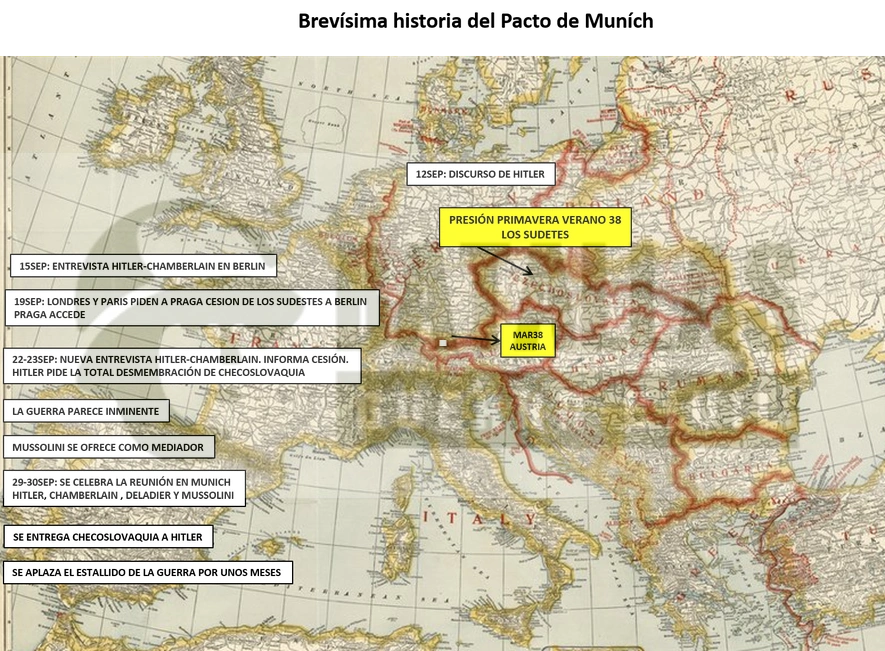Click the title "Brevísima historia del Pacto de Muních"

pyautogui.click(x=475, y=21)
